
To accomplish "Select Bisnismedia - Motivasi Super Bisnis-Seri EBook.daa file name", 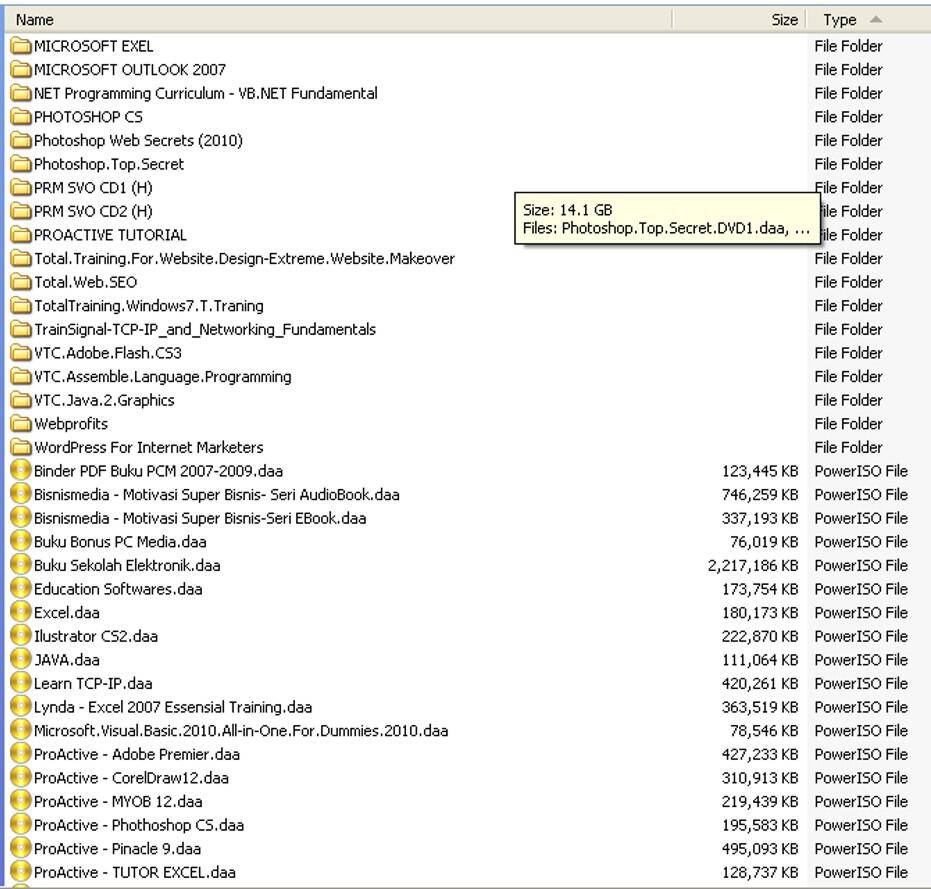I will click(200, 518).
